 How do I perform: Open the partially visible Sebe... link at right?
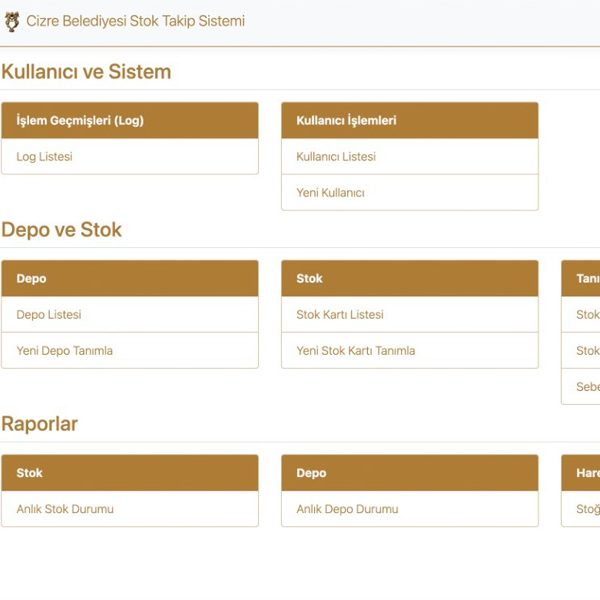click(x=588, y=387)
